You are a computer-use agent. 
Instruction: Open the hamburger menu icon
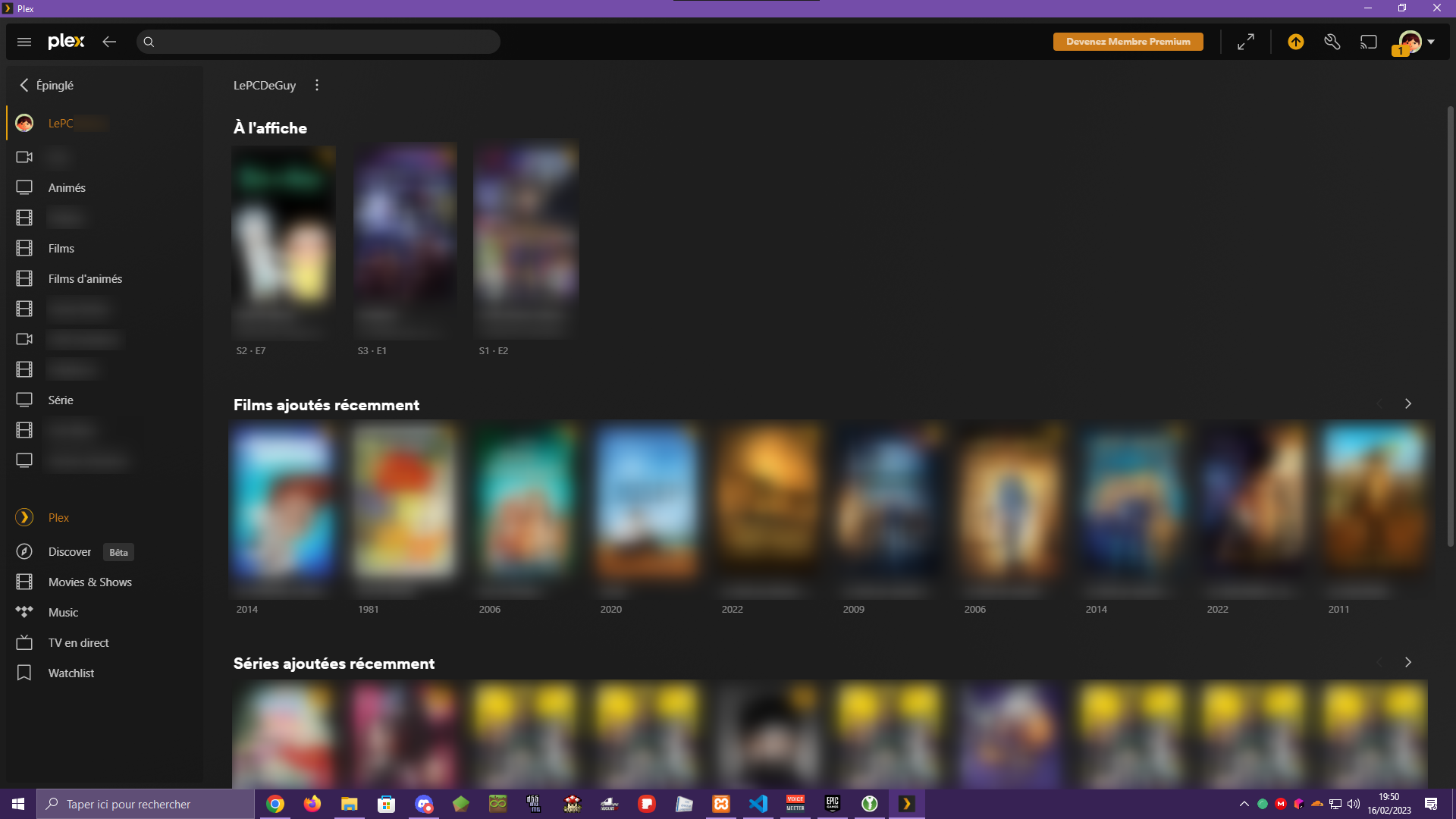pos(24,42)
